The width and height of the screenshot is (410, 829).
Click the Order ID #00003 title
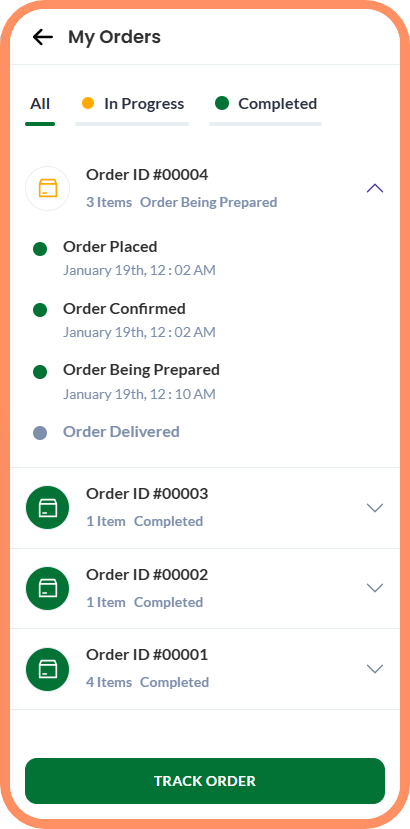pyautogui.click(x=147, y=494)
